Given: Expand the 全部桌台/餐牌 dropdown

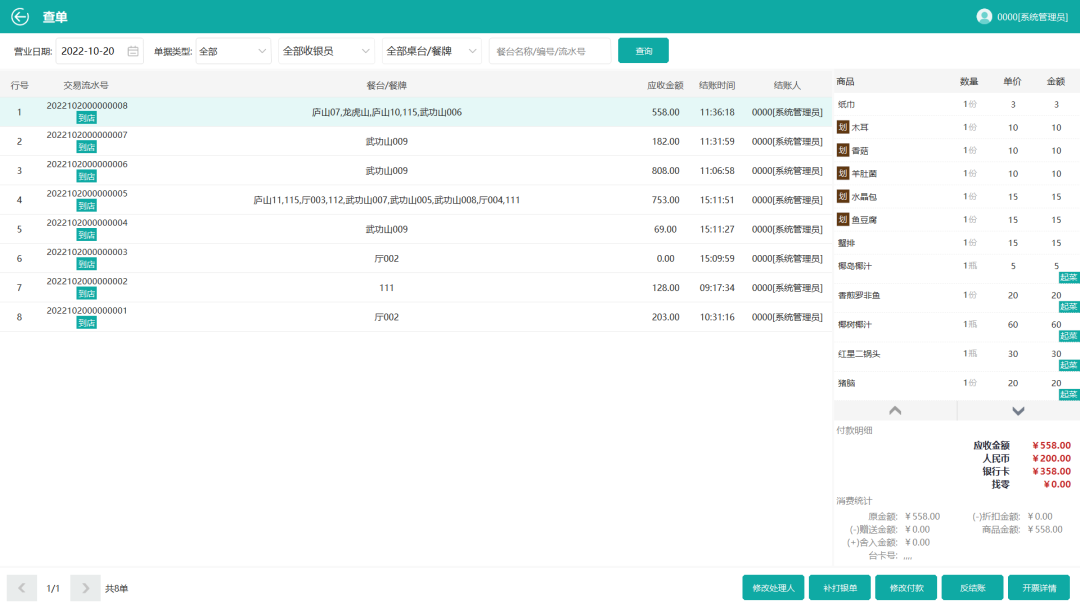Looking at the screenshot, I should click(x=432, y=51).
